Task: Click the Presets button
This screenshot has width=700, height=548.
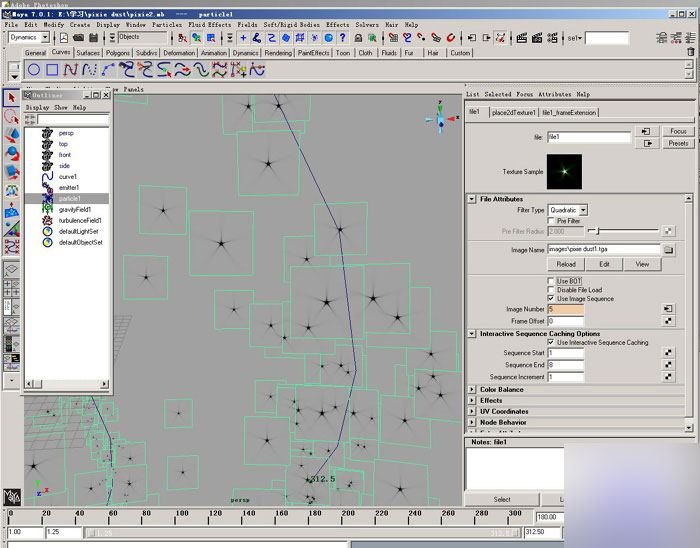Action: point(678,143)
